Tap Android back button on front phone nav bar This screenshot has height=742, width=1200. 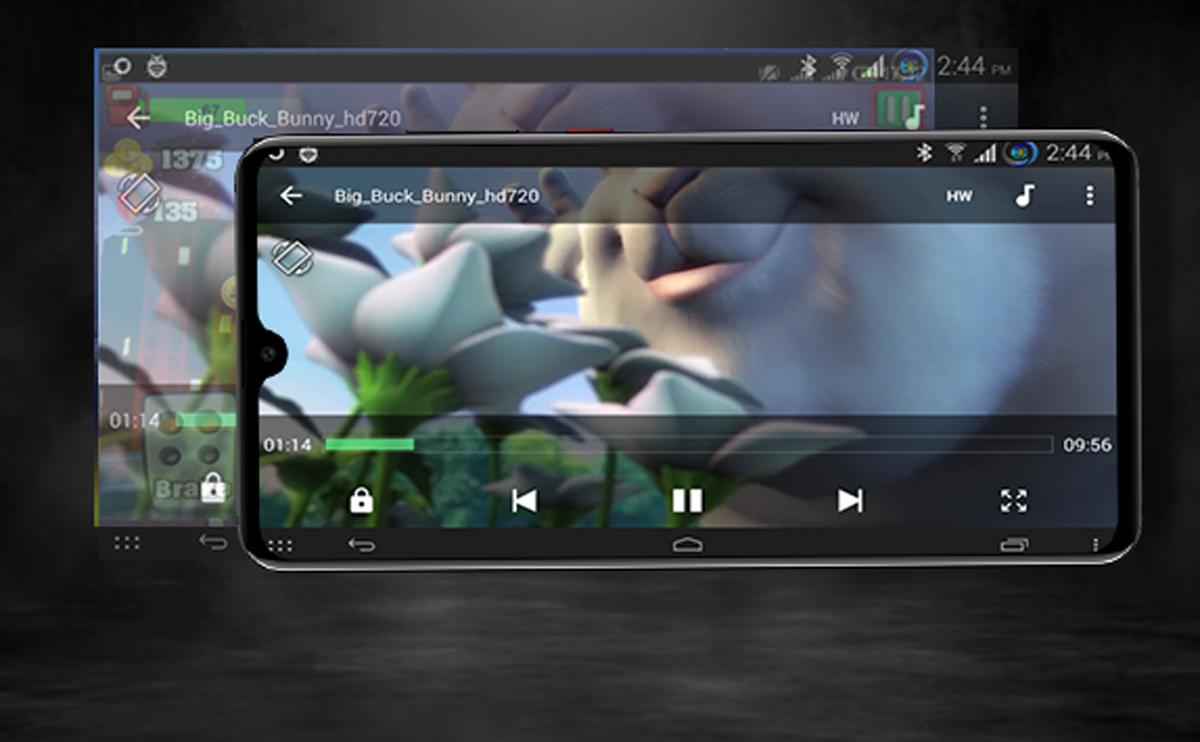pyautogui.click(x=361, y=545)
